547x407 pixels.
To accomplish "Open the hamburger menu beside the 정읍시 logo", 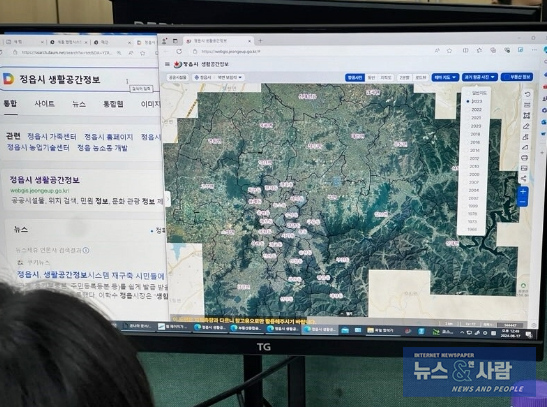I will point(167,64).
